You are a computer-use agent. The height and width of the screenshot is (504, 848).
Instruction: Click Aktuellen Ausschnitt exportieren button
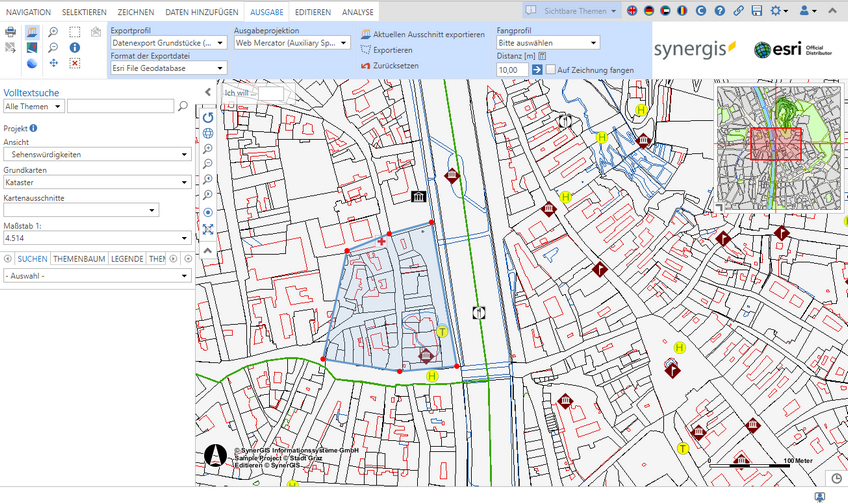click(x=422, y=34)
